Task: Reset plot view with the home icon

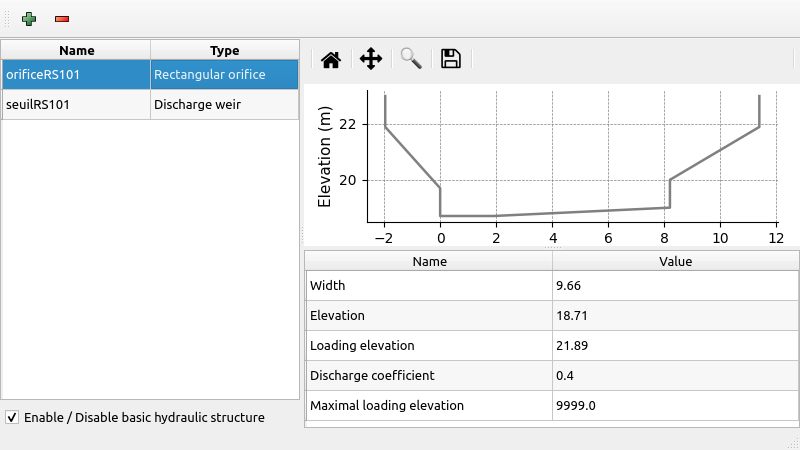Action: click(331, 59)
